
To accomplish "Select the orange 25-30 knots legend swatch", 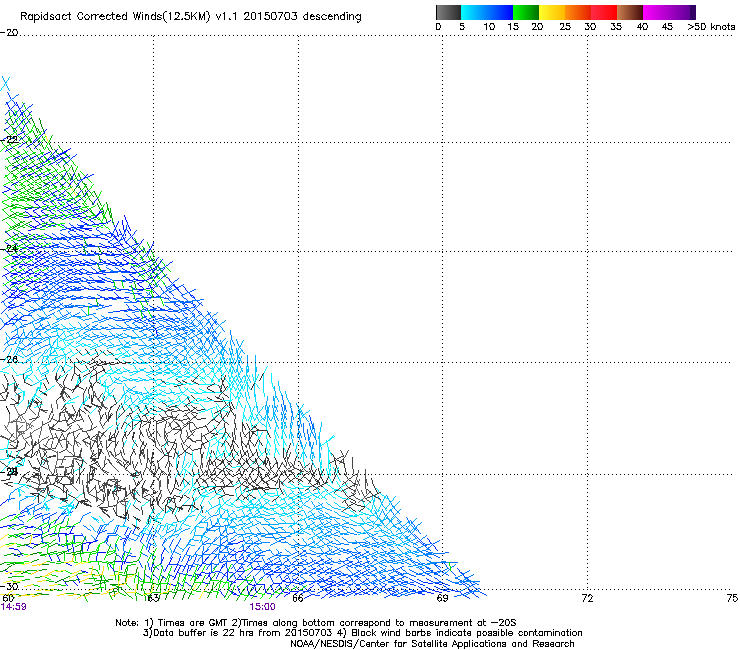I will 578,12.
